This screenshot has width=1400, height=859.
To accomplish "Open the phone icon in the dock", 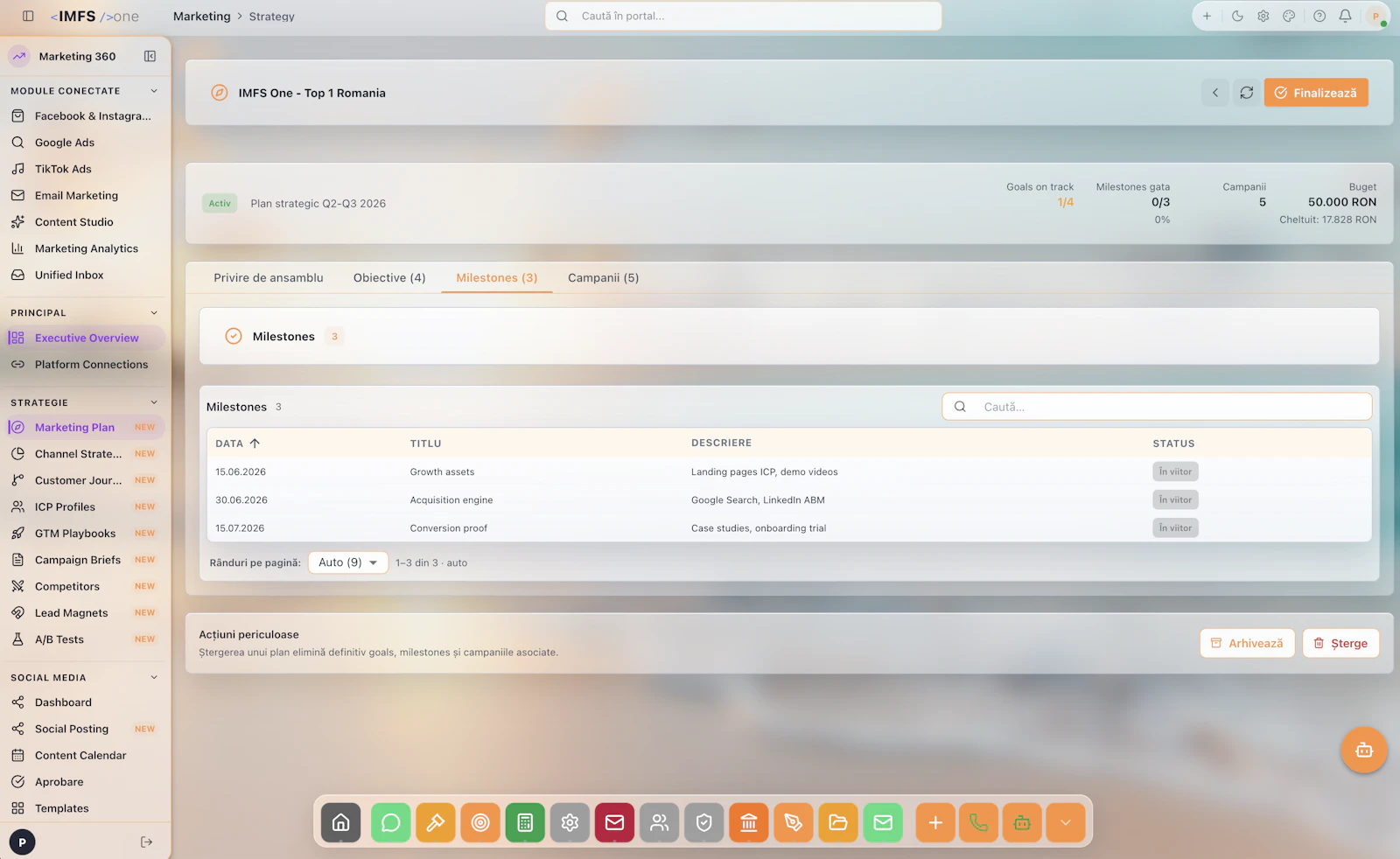I will coord(979,822).
